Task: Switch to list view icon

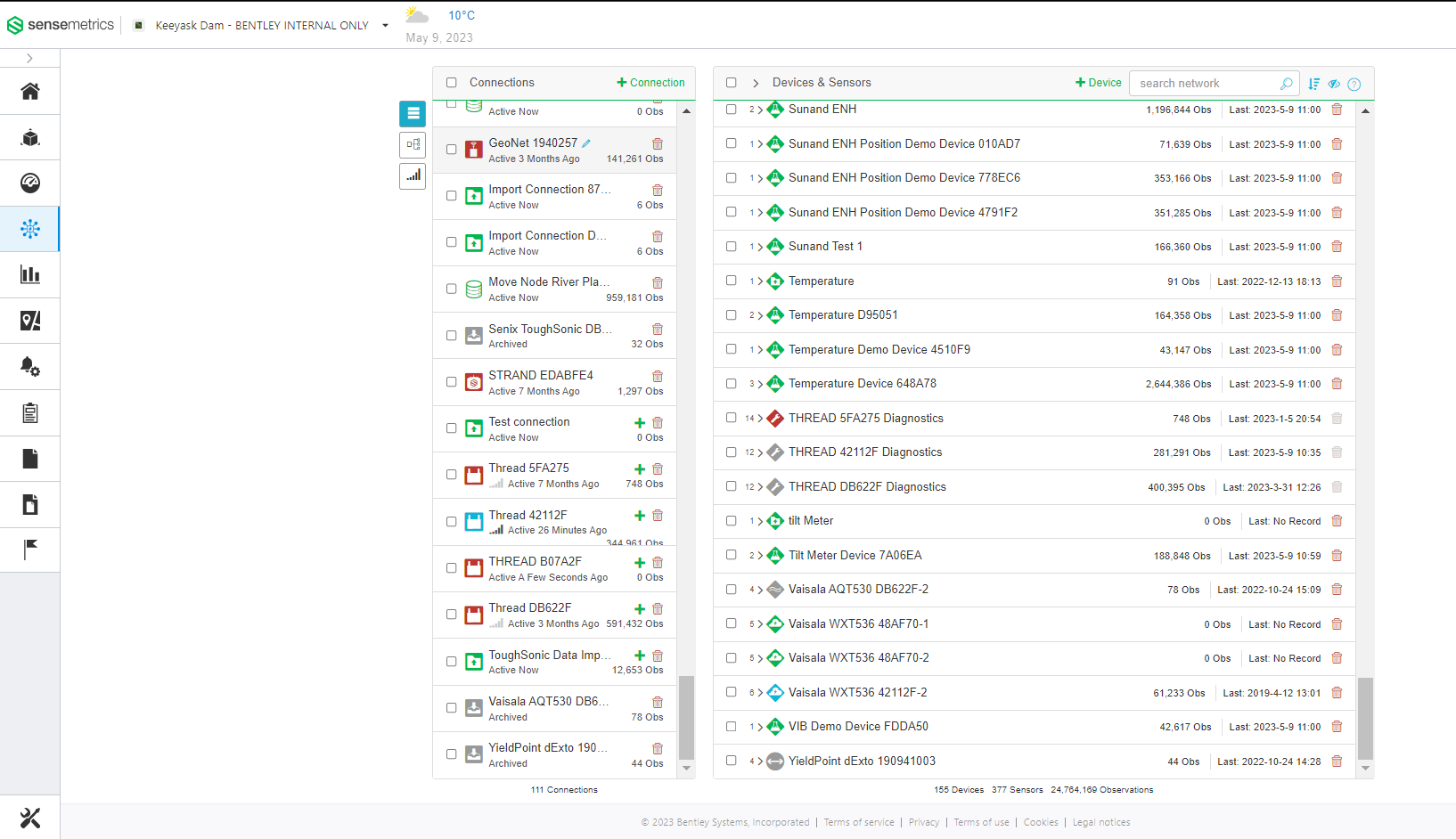Action: [x=413, y=113]
